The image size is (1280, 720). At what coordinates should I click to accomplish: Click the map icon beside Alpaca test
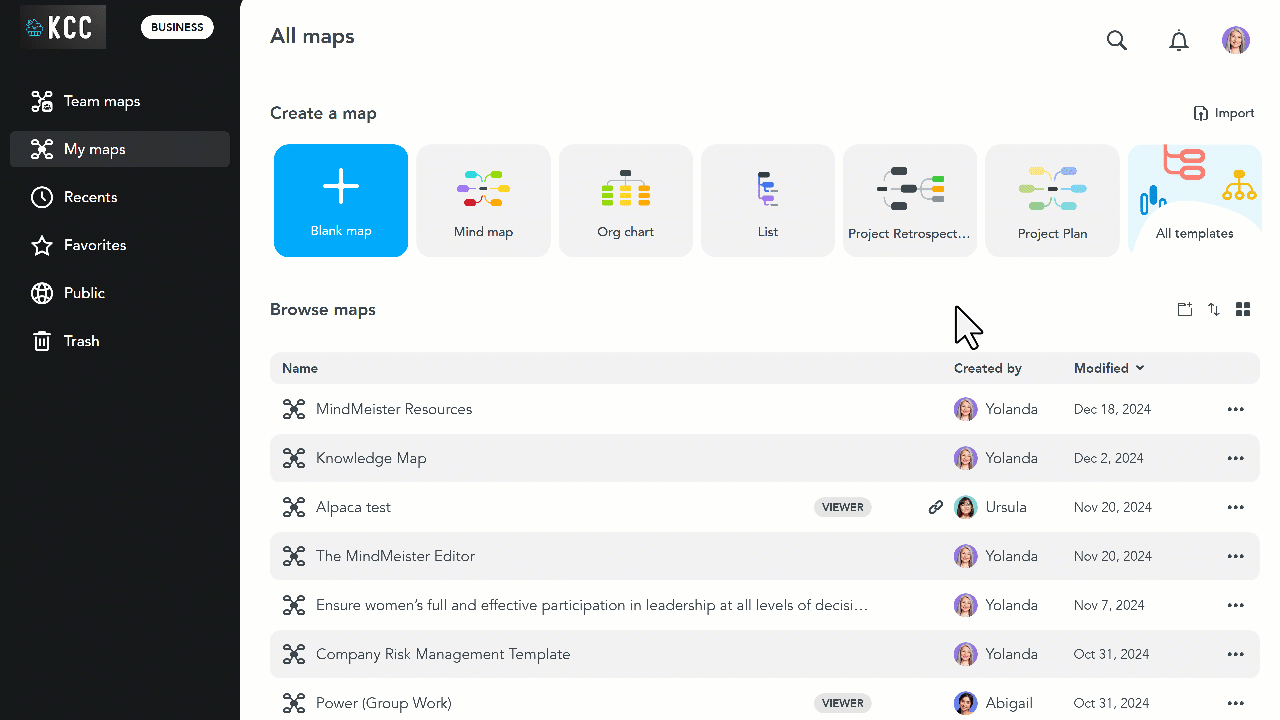(293, 507)
